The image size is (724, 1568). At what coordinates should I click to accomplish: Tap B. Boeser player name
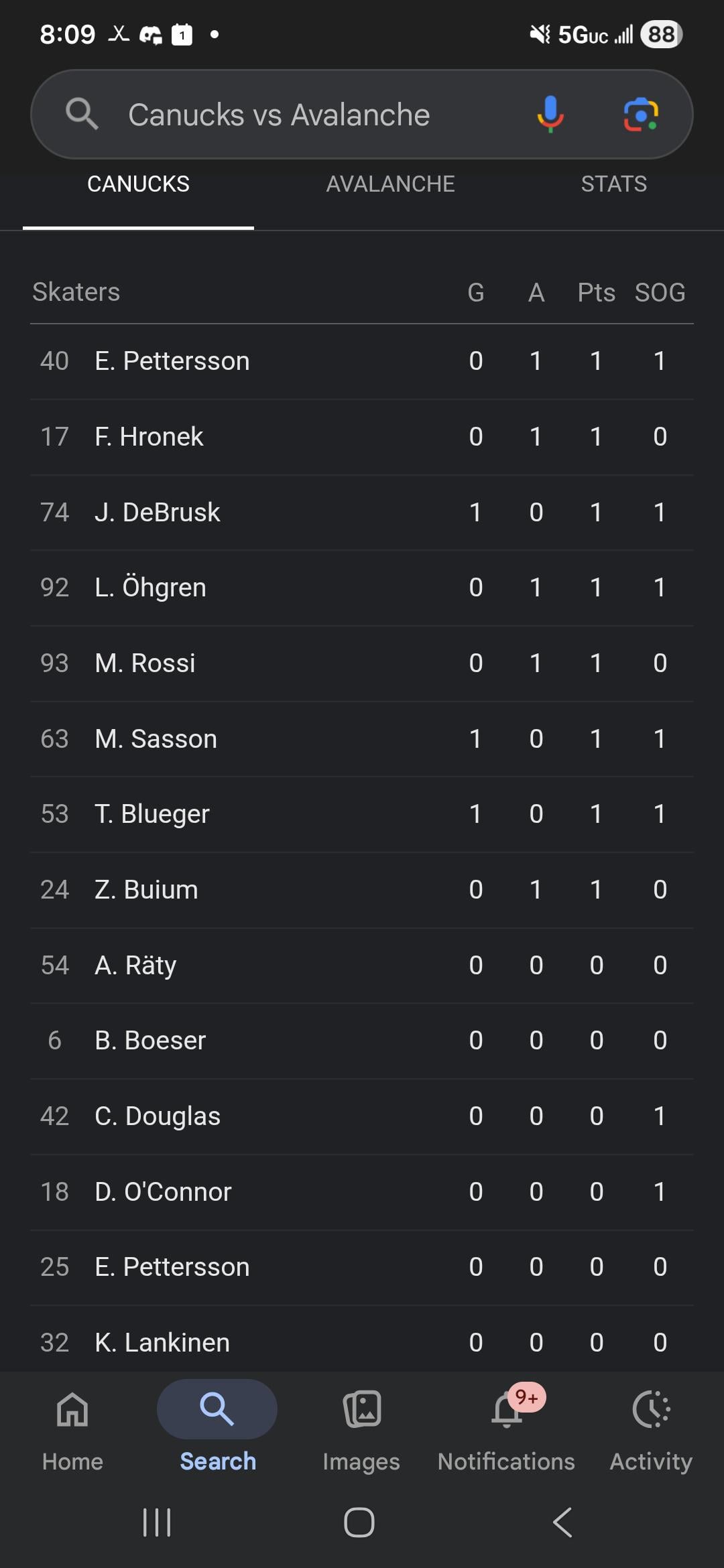(150, 1041)
